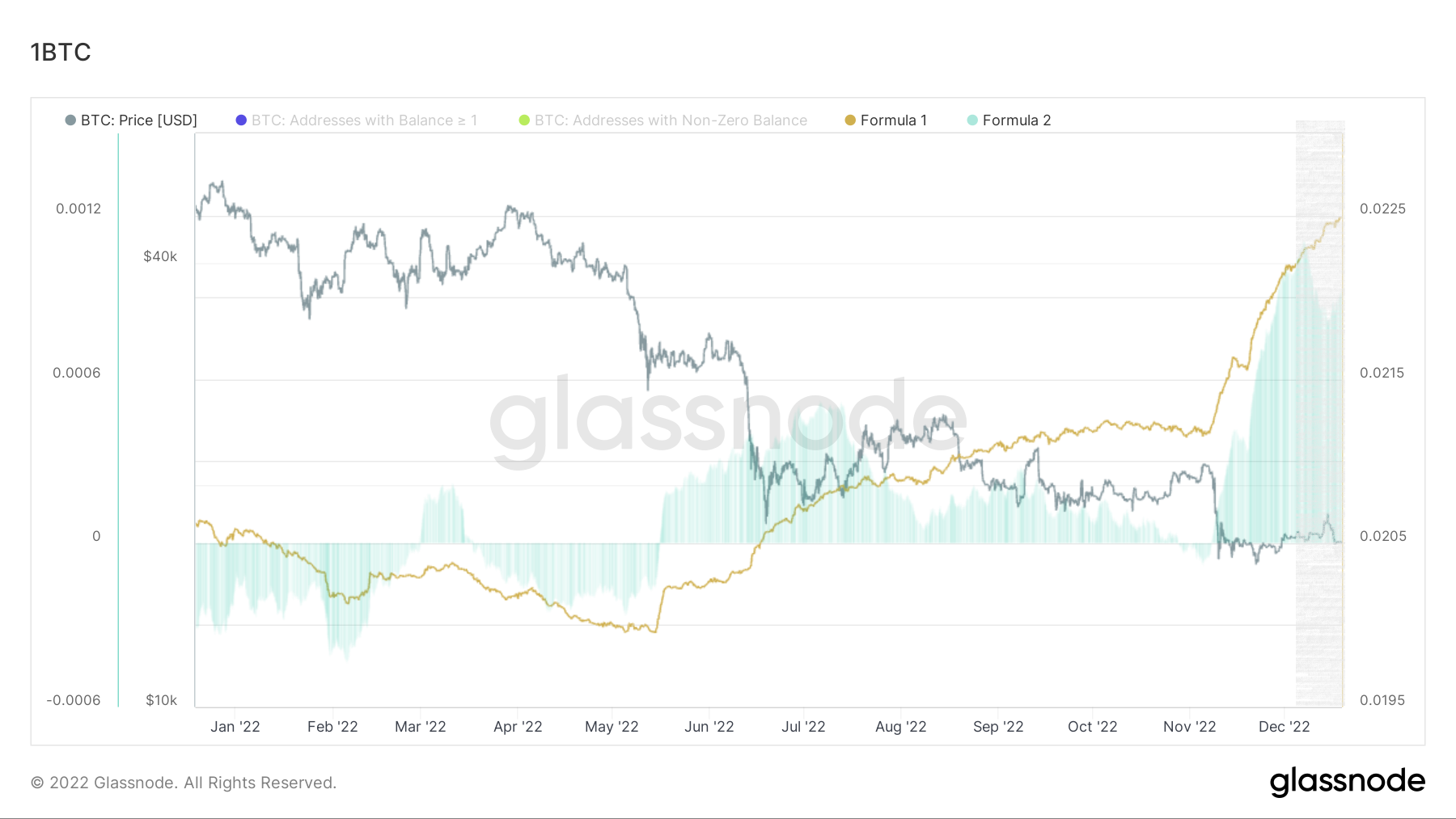
Task: Toggle the Formula 1 legend series
Action: (x=886, y=120)
